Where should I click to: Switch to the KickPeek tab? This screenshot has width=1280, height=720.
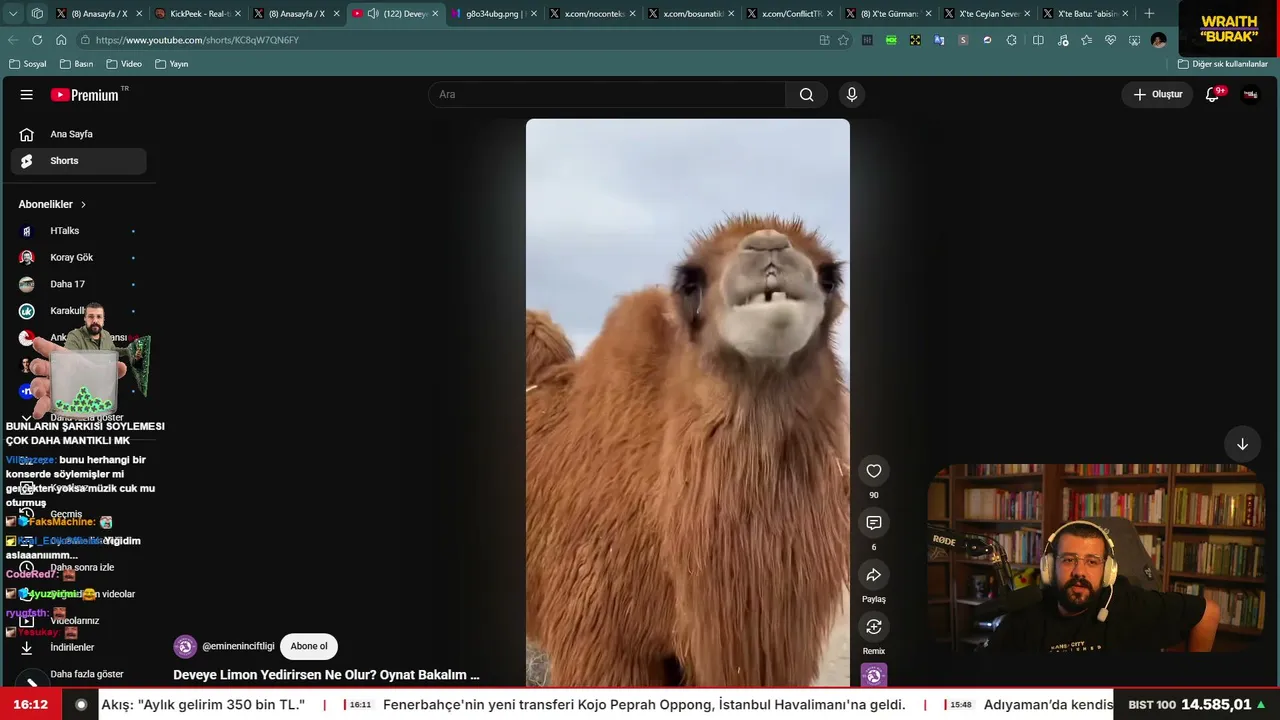(x=199, y=14)
